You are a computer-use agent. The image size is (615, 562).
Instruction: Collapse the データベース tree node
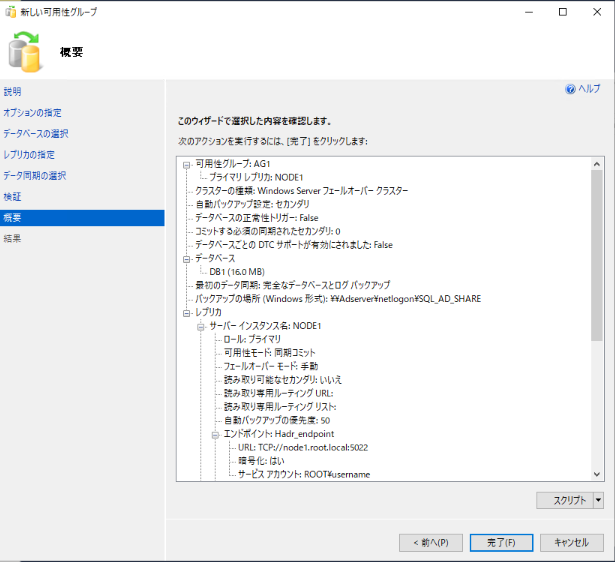pyautogui.click(x=187, y=259)
